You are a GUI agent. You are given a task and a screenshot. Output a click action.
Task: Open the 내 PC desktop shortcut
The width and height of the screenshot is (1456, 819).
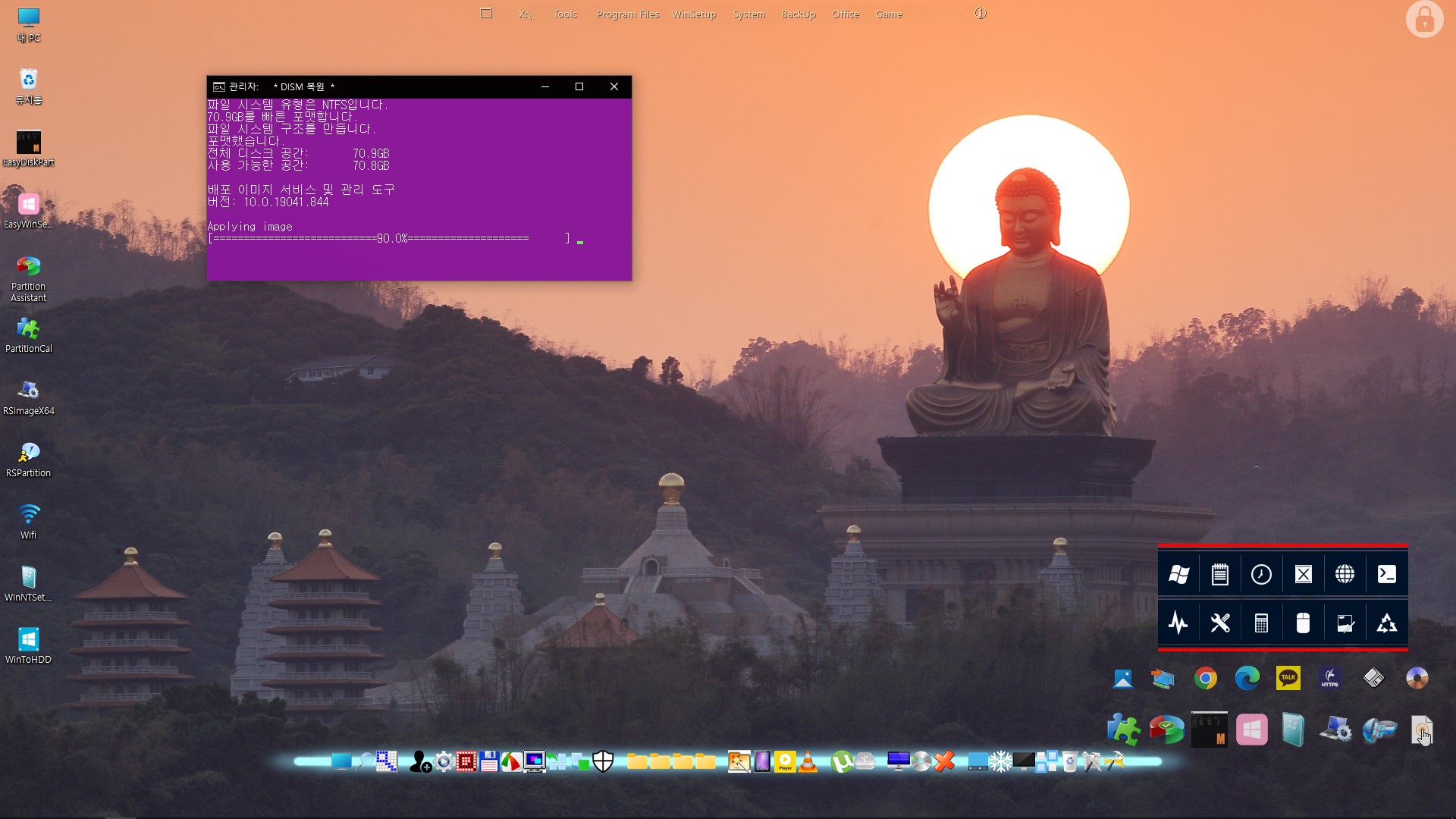coord(29,25)
